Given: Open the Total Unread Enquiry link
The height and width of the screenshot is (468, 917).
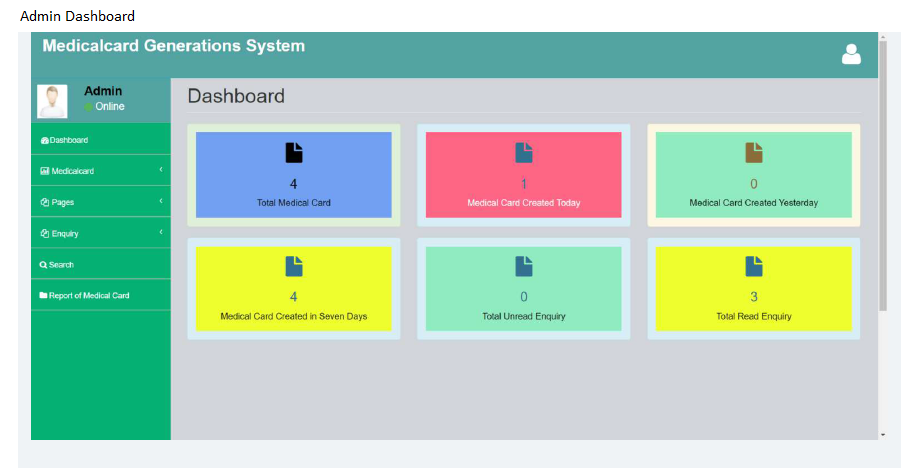Looking at the screenshot, I should [x=523, y=316].
